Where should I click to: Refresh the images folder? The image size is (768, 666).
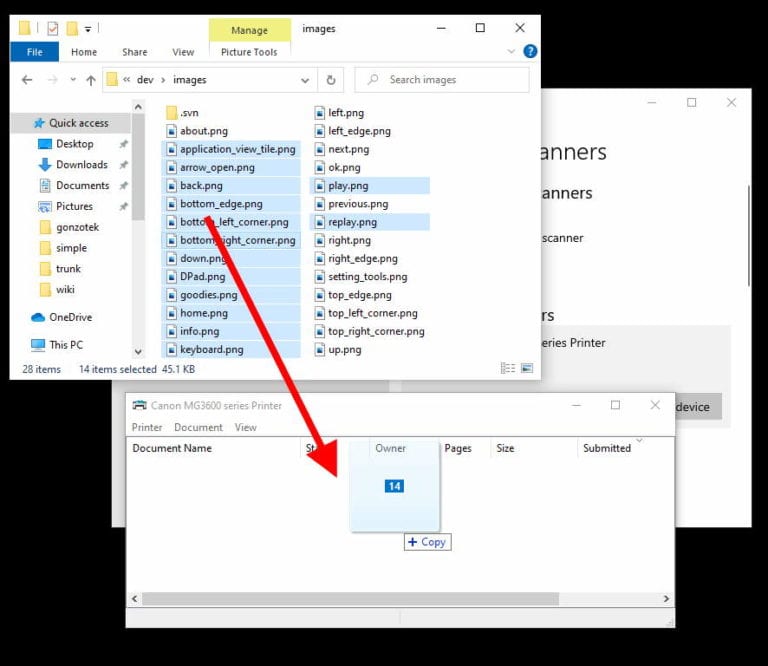(x=331, y=80)
